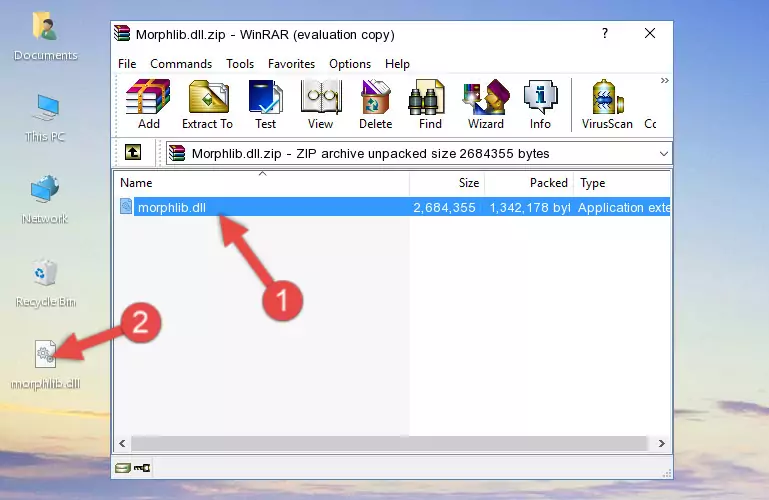Start VirusScan on the archive
The width and height of the screenshot is (769, 500).
click(607, 104)
